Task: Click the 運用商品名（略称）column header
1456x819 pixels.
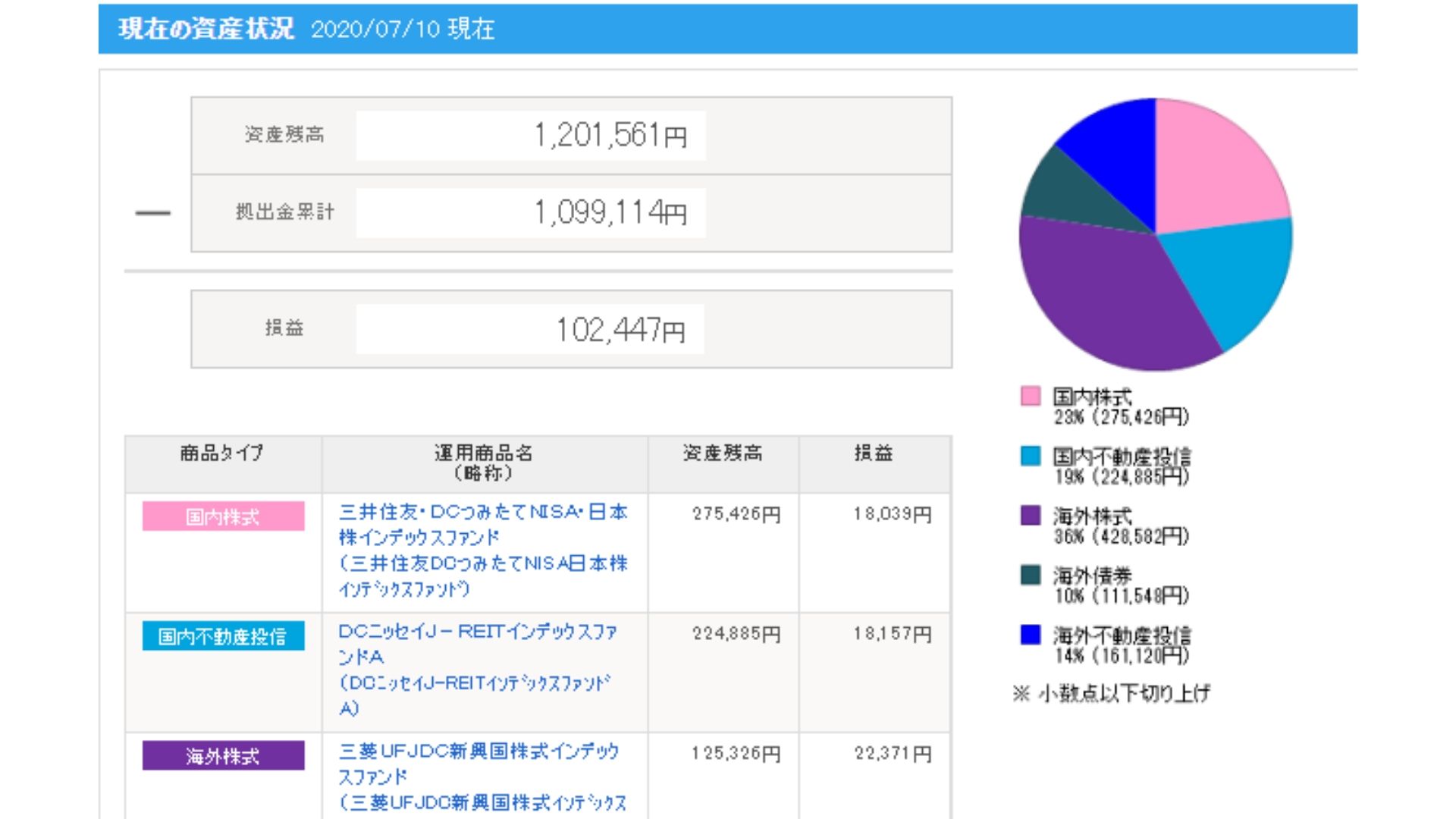Action: 484,463
